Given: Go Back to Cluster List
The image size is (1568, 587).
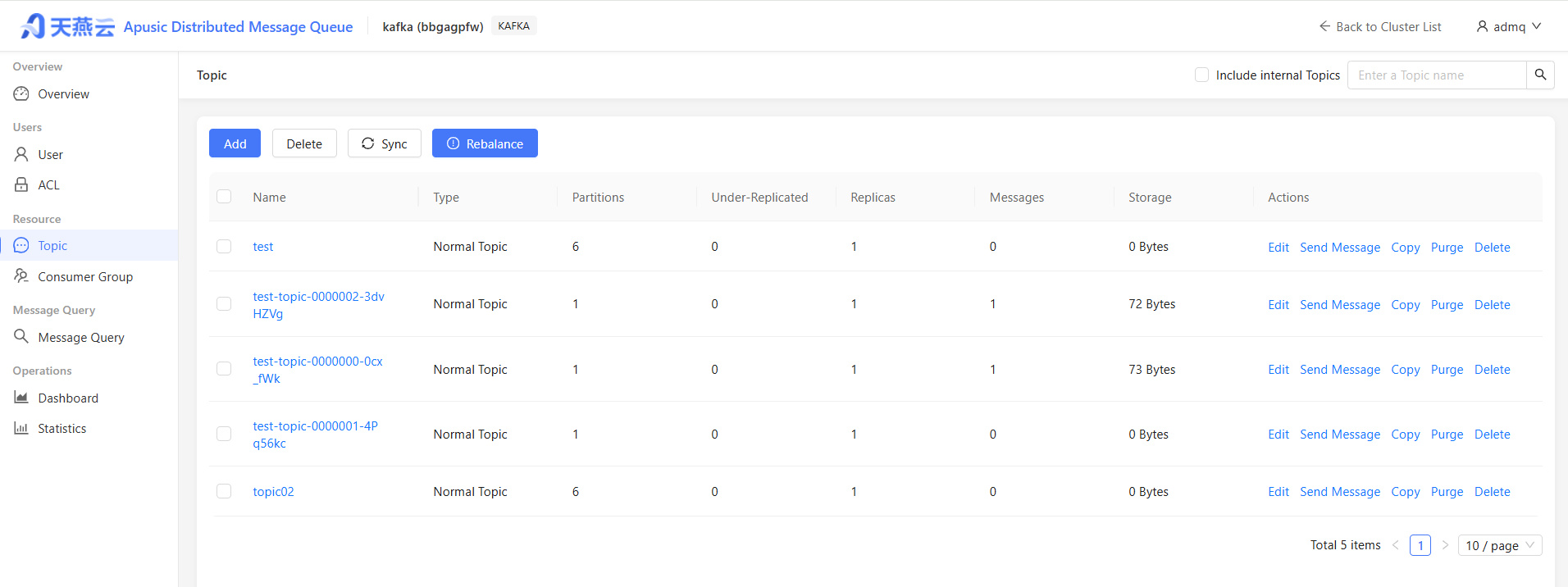Looking at the screenshot, I should tap(1380, 26).
